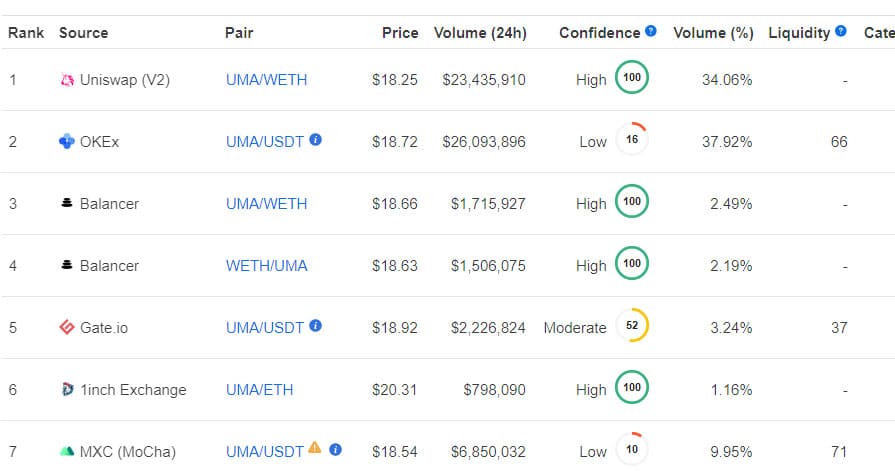Click the info icon beside Confidence header

tap(651, 31)
